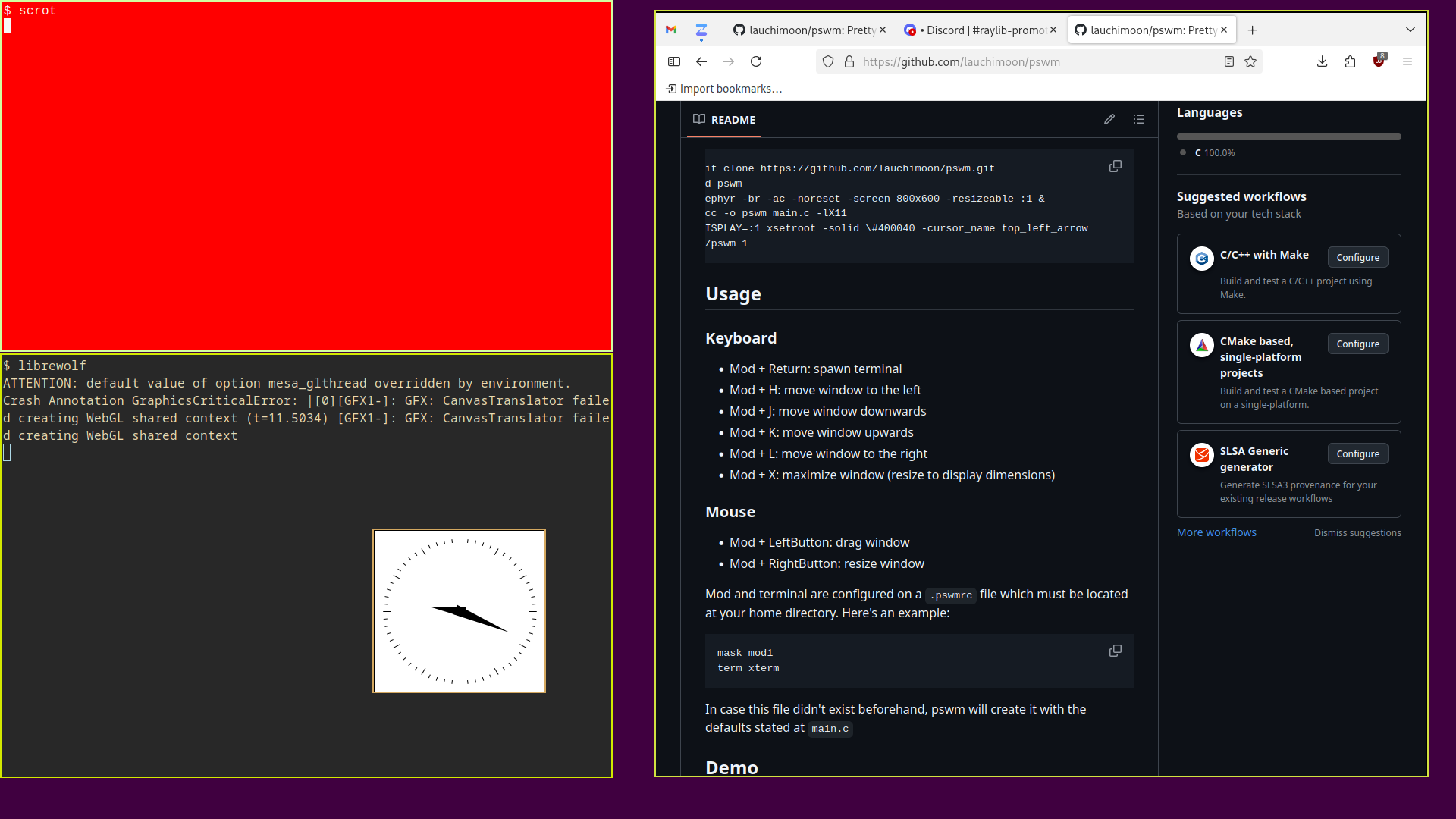
Task: Configure the C/C++ with Make workflow
Action: (x=1357, y=257)
